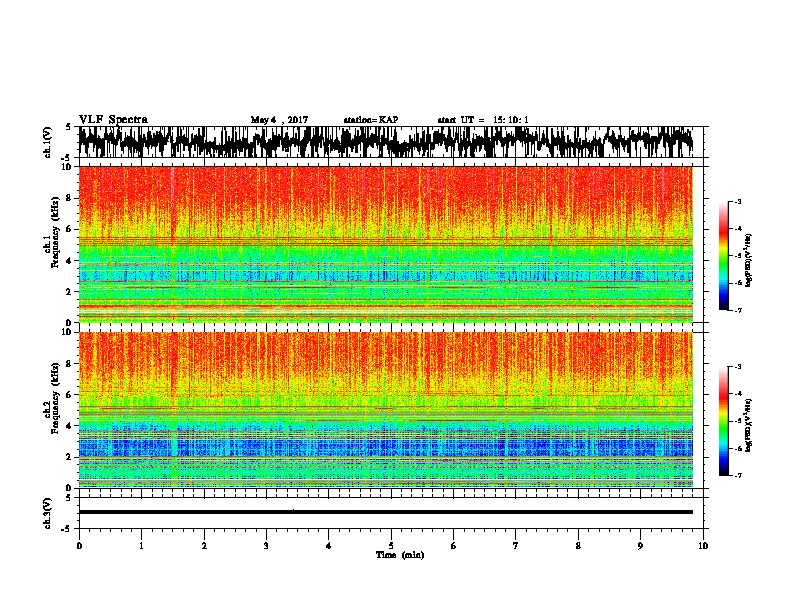This screenshot has height=612, width=792.
Task: Click the 'Time (min)' axis label
Action: 400,555
